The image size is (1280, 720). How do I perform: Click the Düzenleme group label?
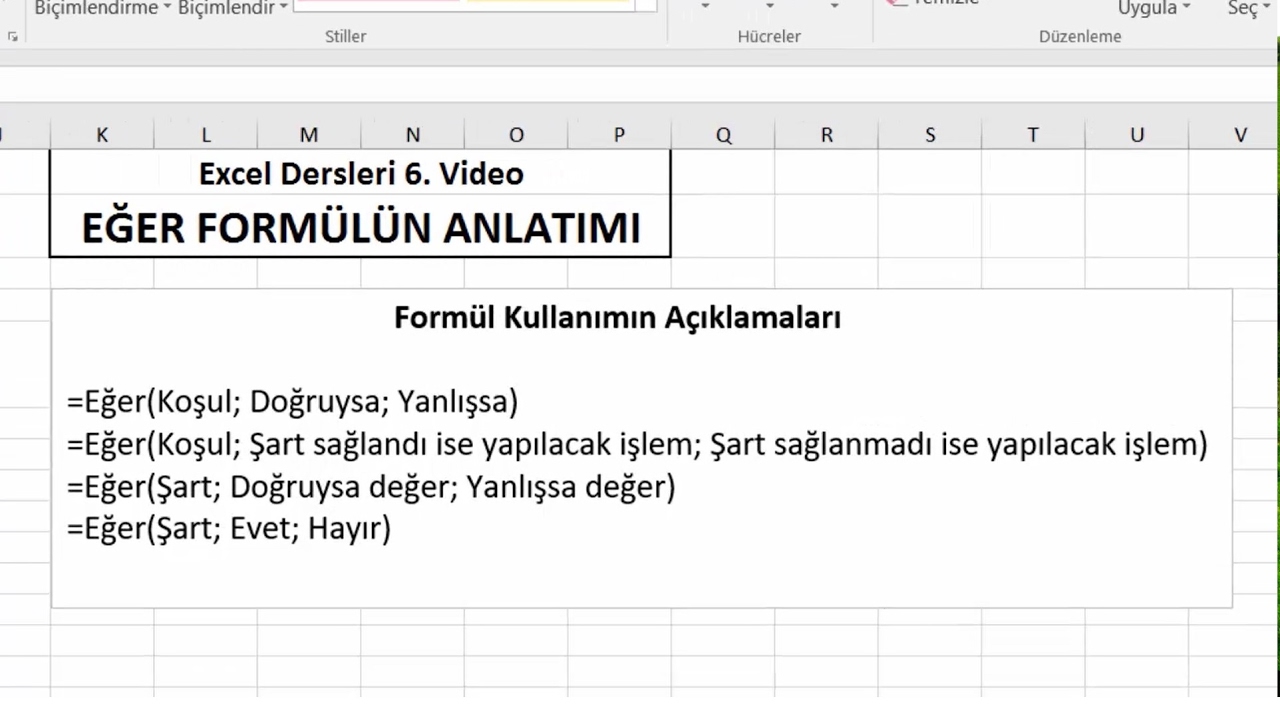1080,36
